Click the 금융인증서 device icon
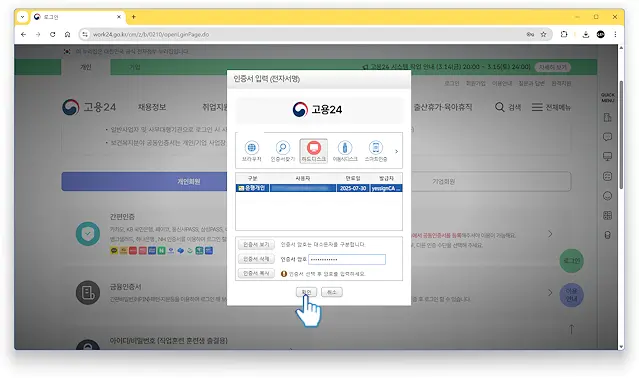 coord(88,292)
